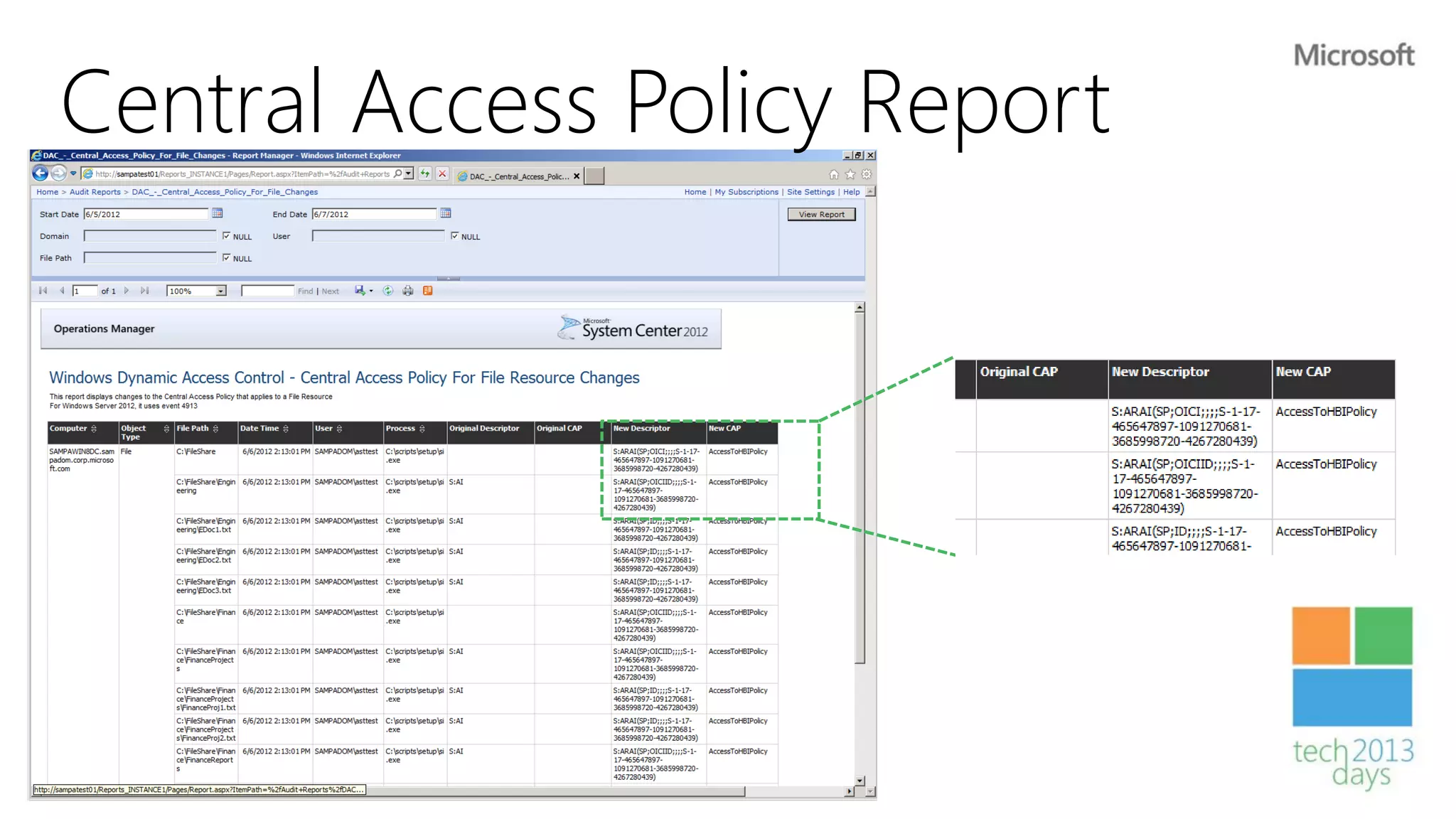Click the Home breadcrumb link

pos(48,192)
